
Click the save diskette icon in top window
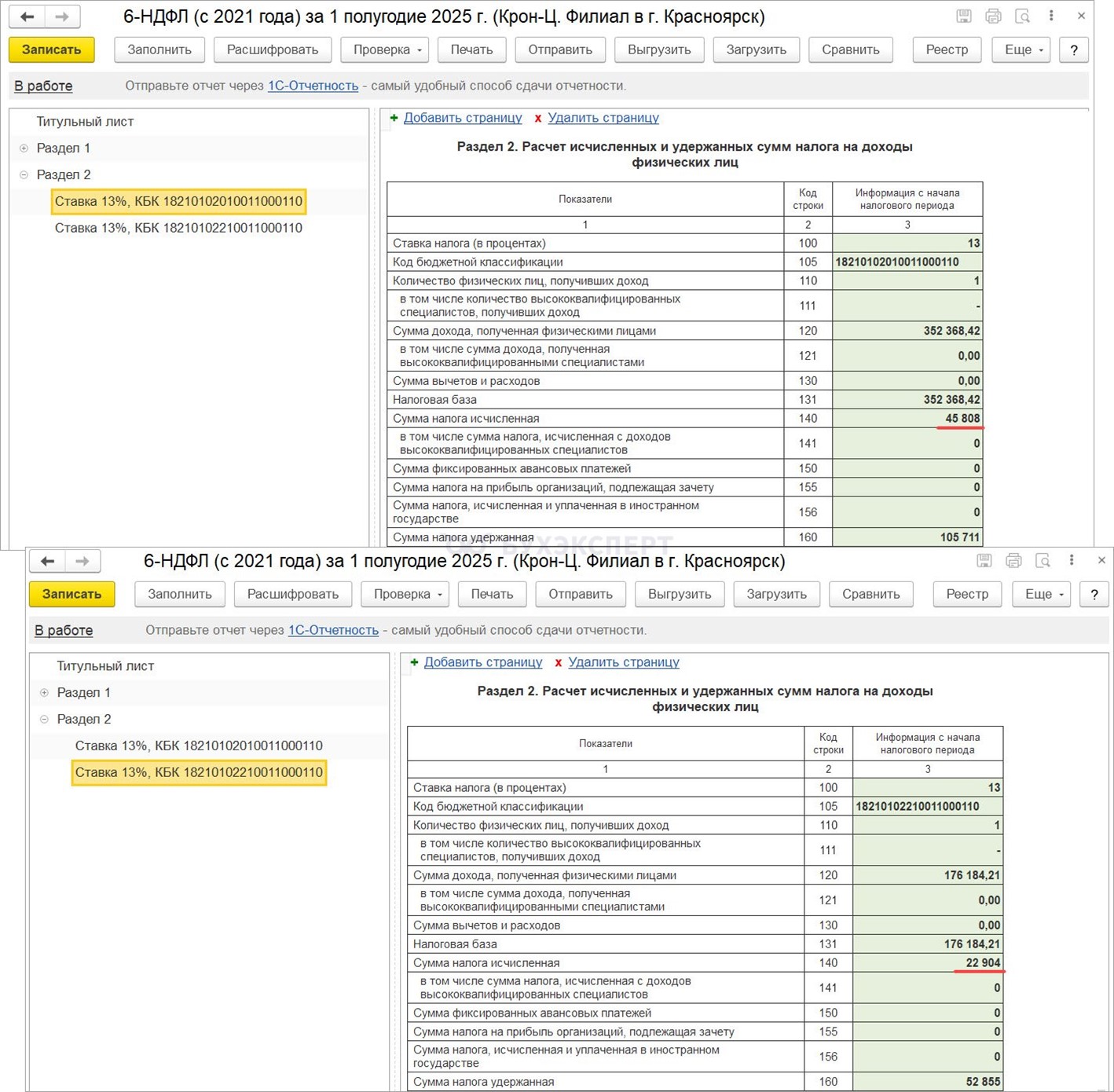[964, 16]
